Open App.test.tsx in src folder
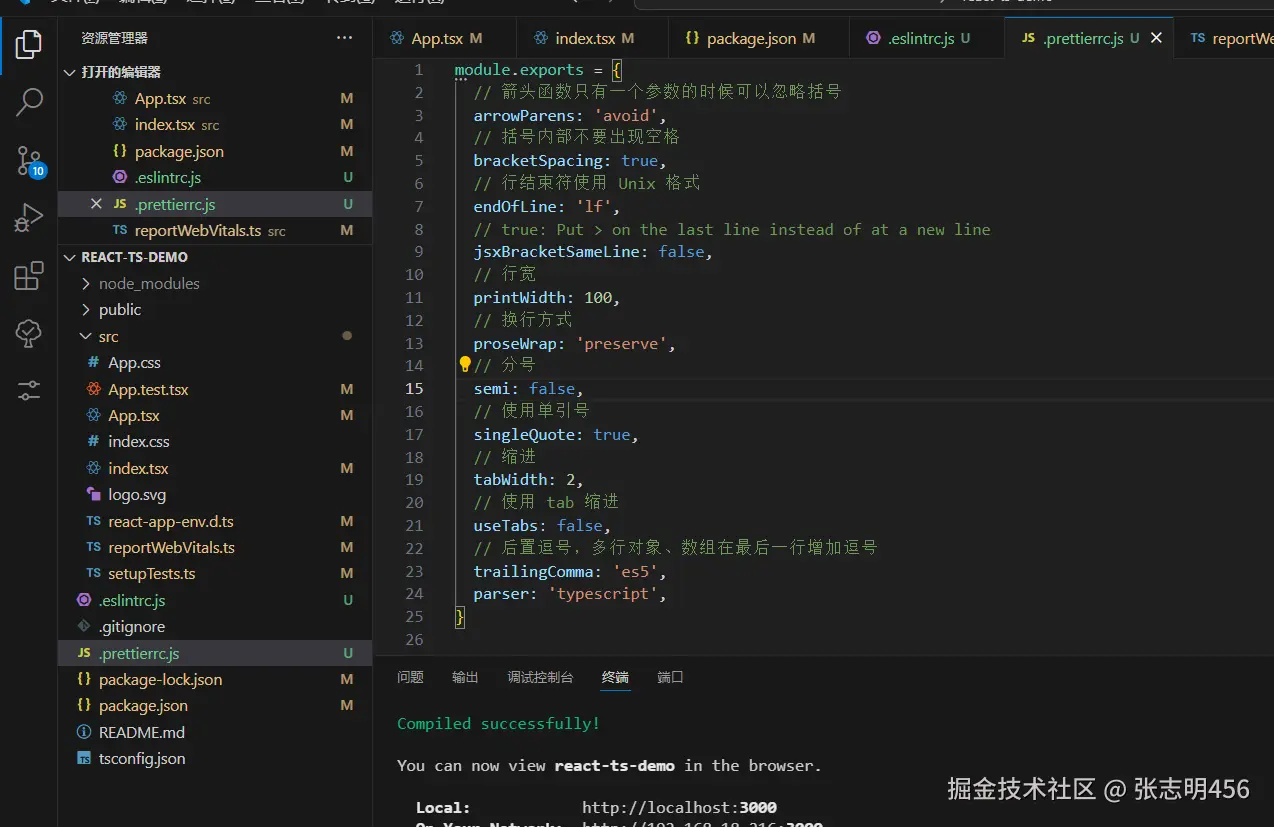1274x827 pixels. (x=215, y=389)
